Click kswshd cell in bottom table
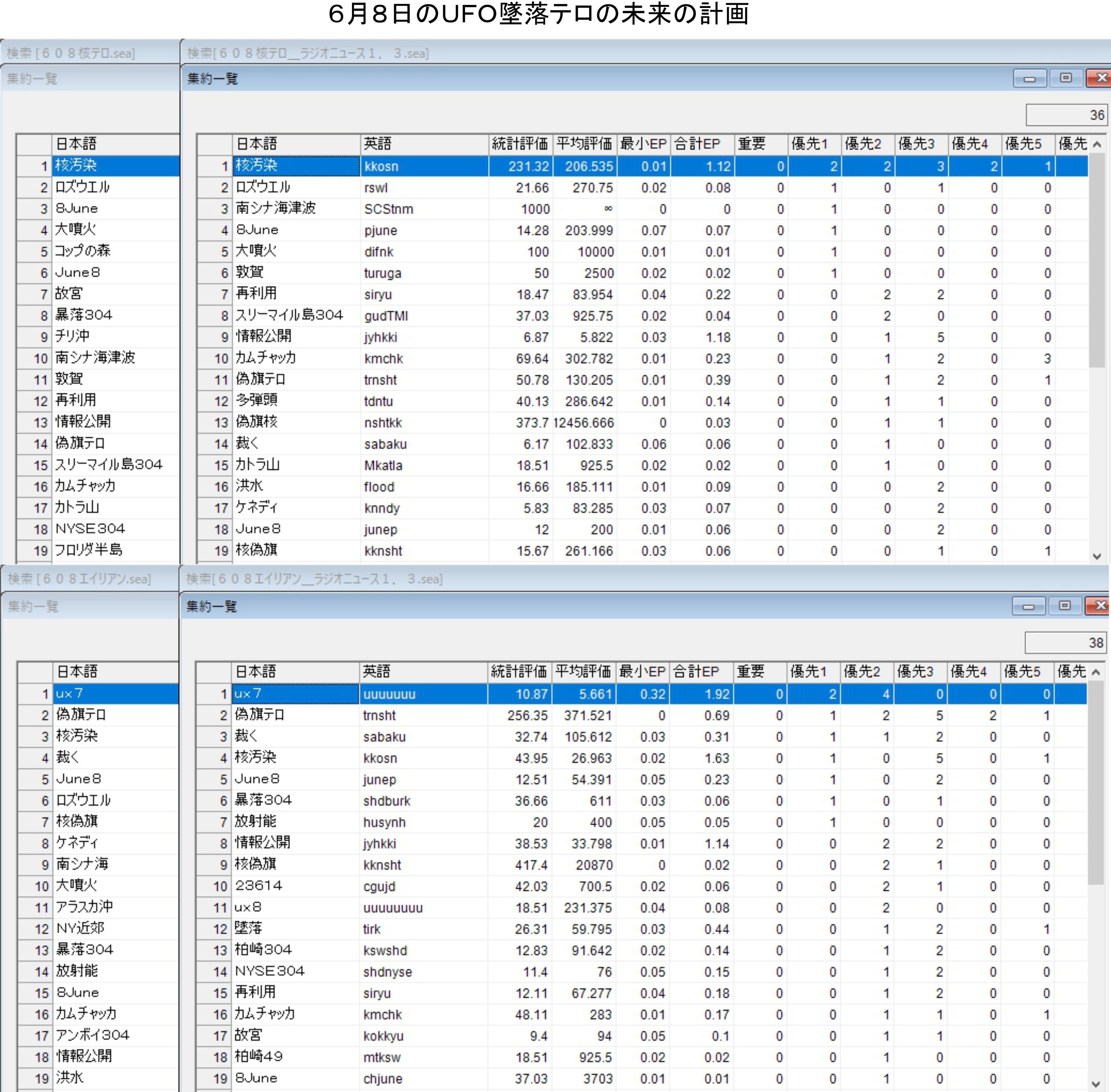Viewport: 1111px width, 1092px height. [423, 950]
